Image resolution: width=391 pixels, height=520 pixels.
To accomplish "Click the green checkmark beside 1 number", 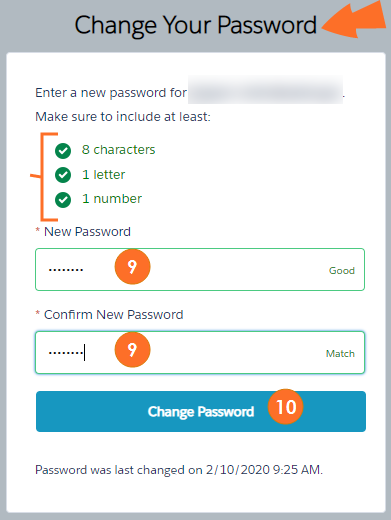I will [63, 200].
